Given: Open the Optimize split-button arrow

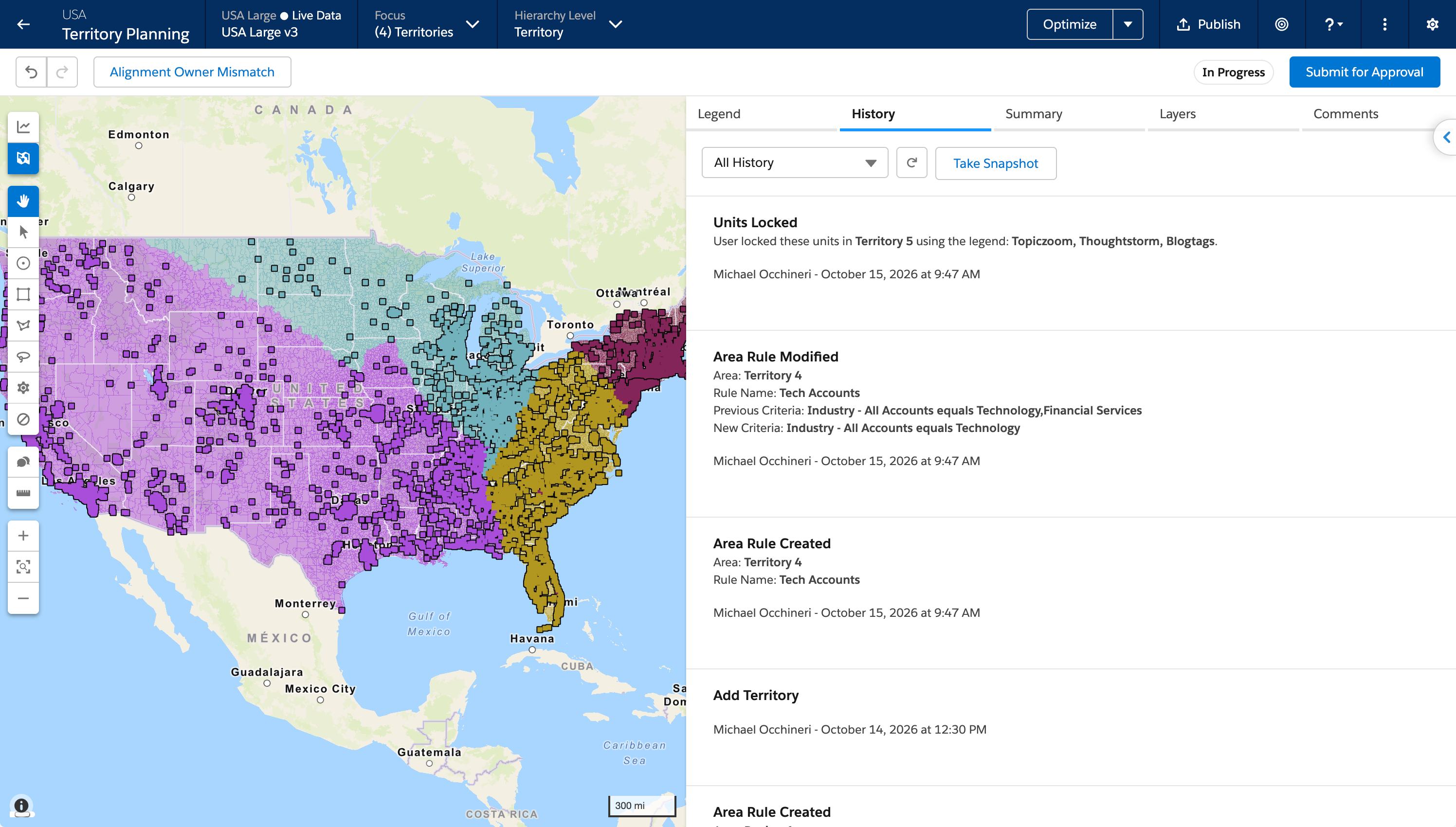Looking at the screenshot, I should tap(1128, 24).
